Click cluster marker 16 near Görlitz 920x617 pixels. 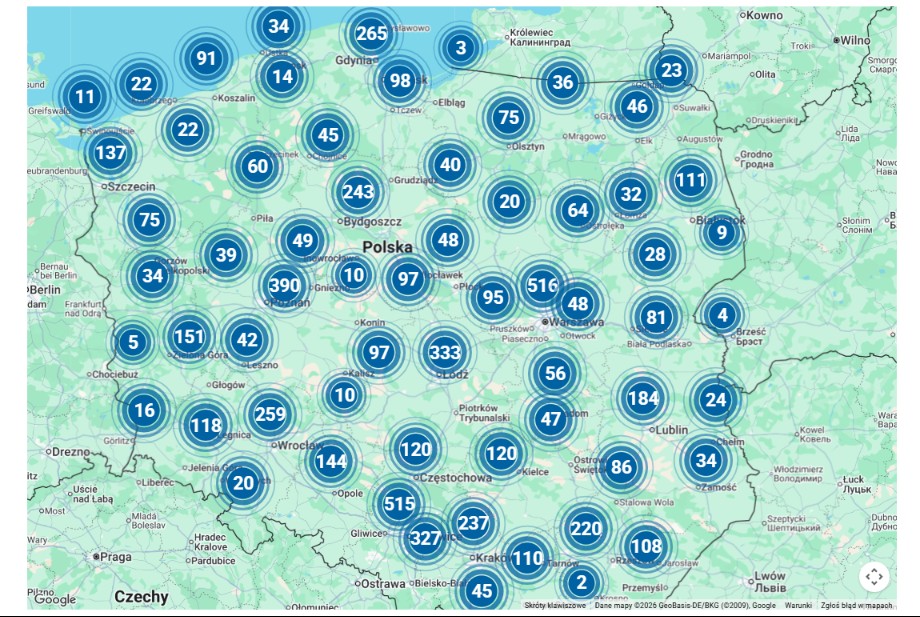tap(144, 410)
